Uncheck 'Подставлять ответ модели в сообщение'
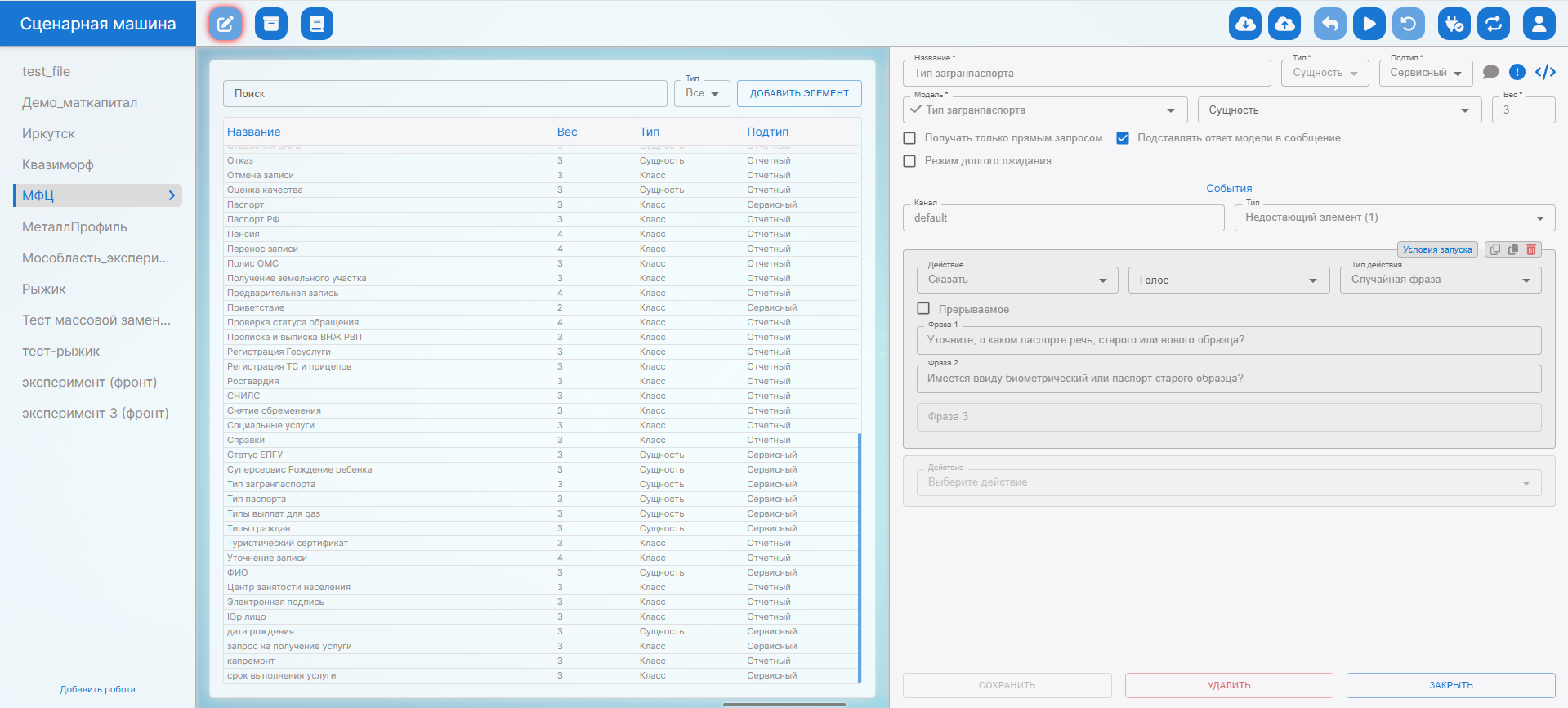 [1123, 138]
